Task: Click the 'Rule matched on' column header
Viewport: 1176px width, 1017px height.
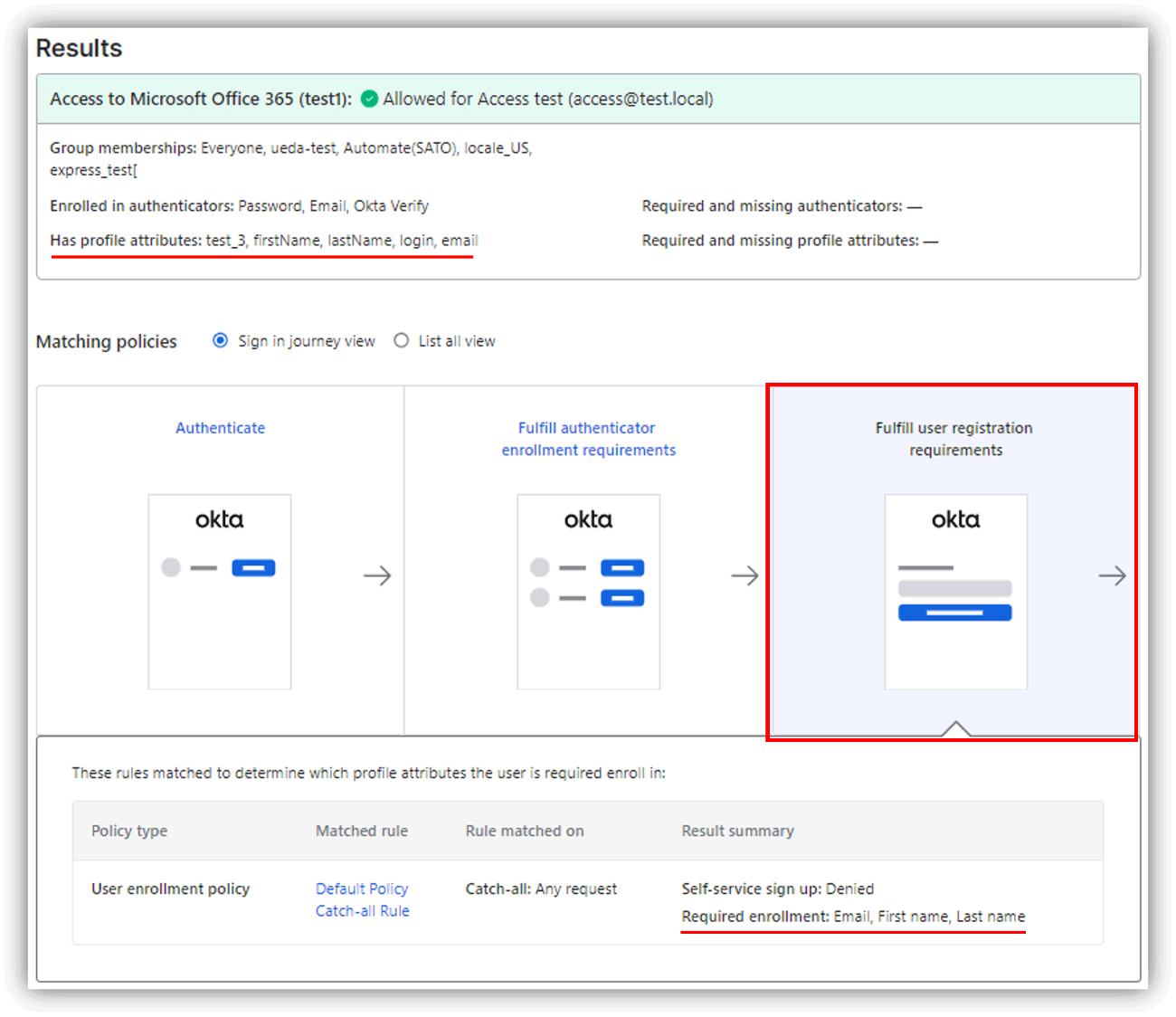Action: coord(525,831)
